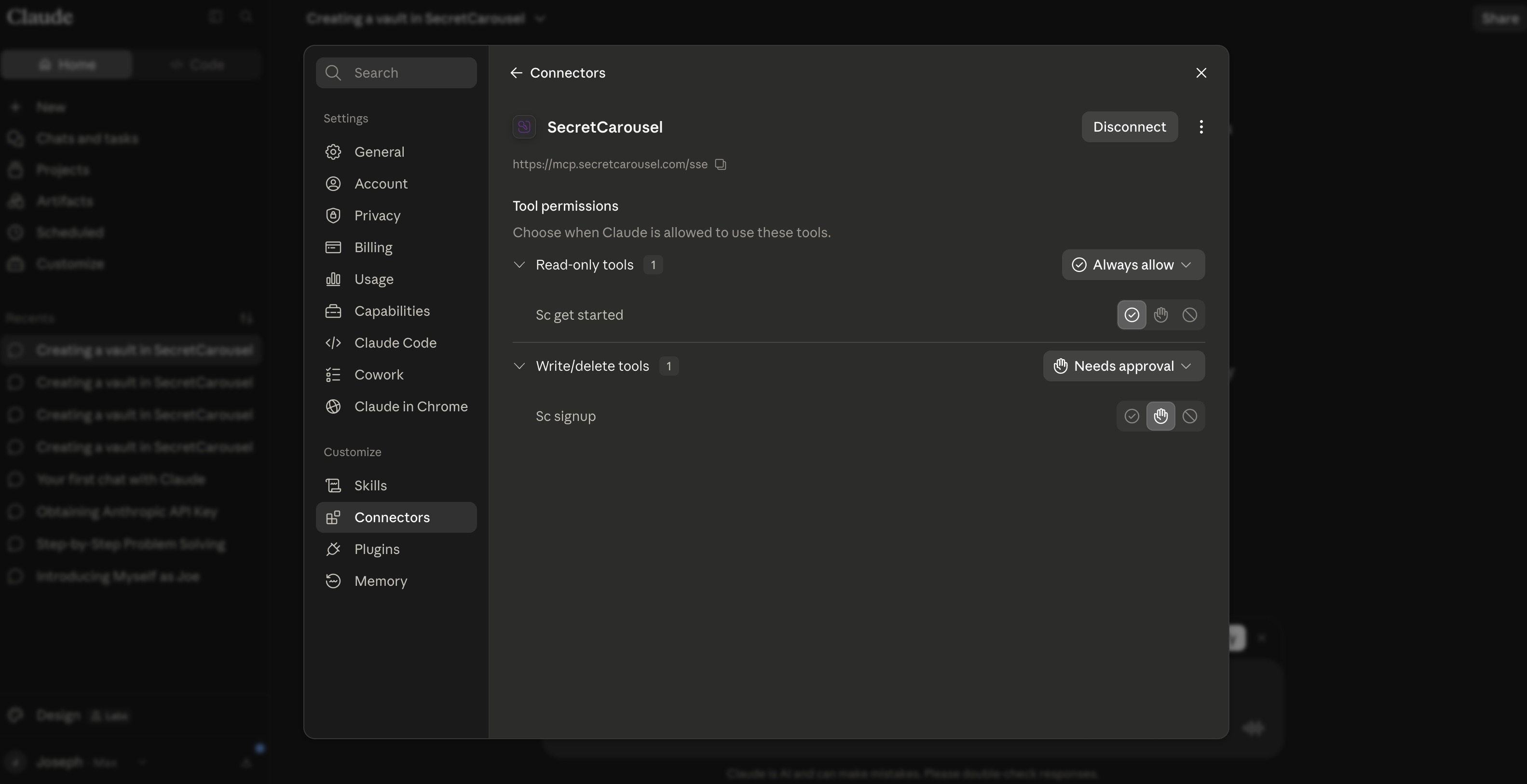Open 'Obtaining Anthropic API Key' recent chat
This screenshot has height=784, width=1527.
point(130,512)
